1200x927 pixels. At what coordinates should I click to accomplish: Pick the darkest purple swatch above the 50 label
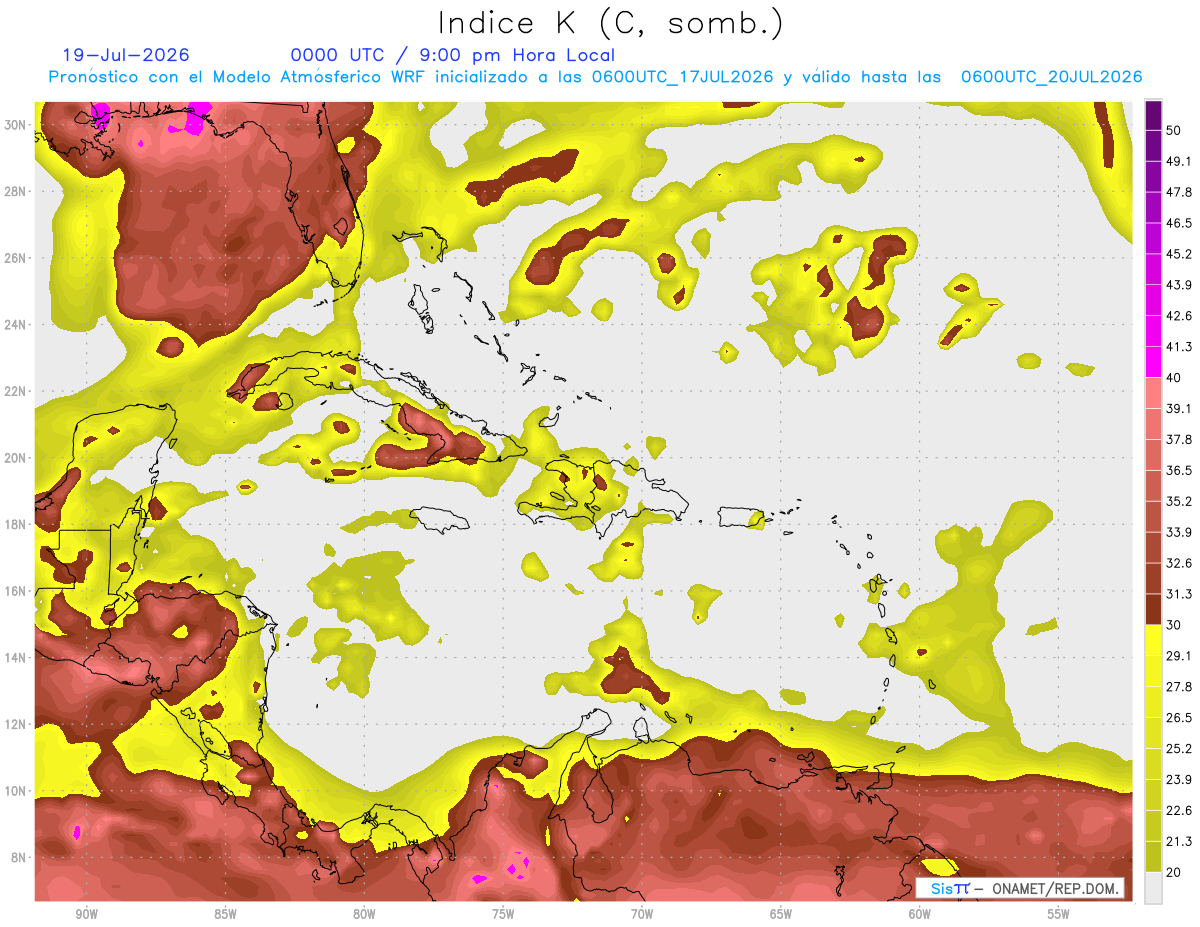tap(1153, 116)
